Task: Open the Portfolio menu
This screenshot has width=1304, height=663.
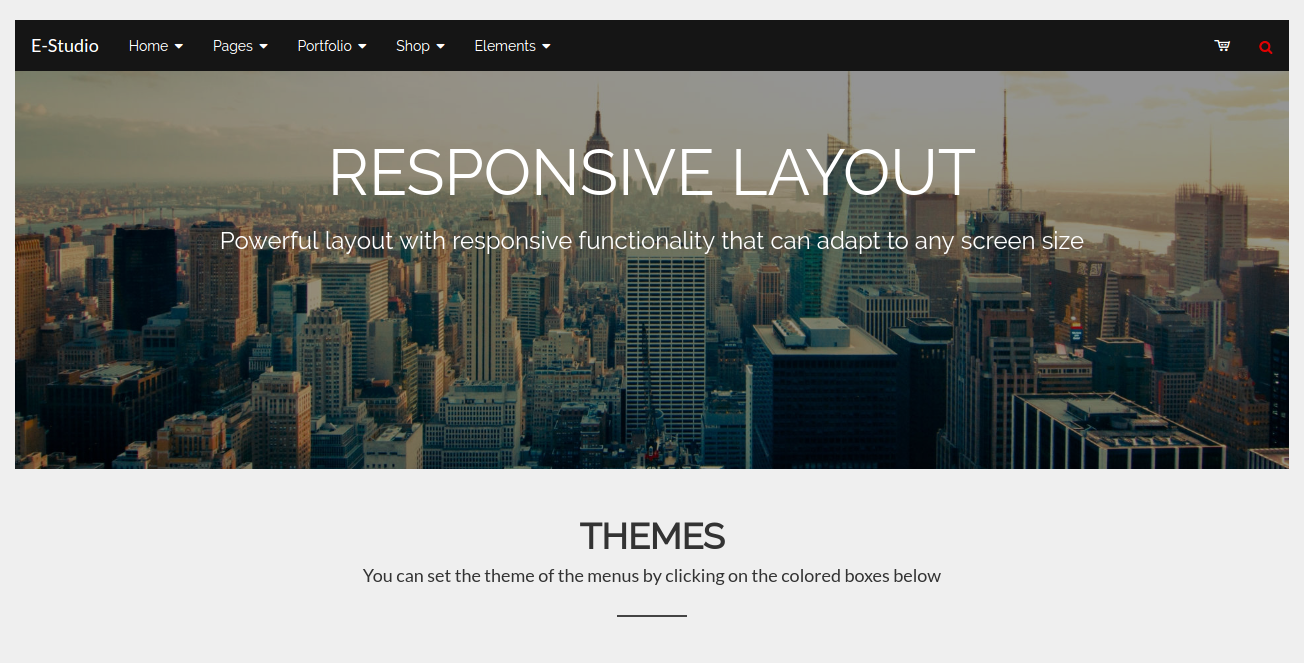Action: tap(332, 46)
